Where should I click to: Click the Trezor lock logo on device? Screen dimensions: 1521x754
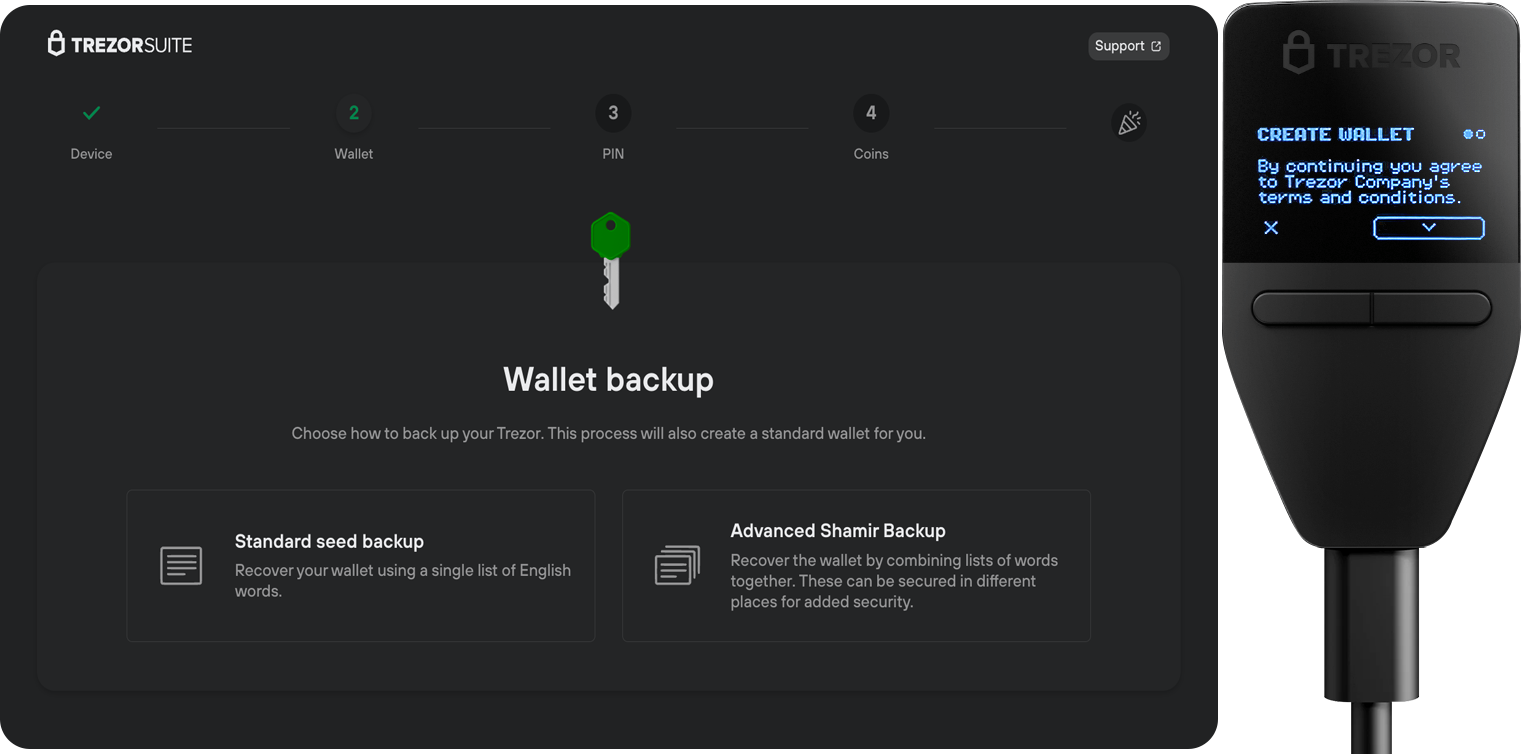click(x=1298, y=53)
